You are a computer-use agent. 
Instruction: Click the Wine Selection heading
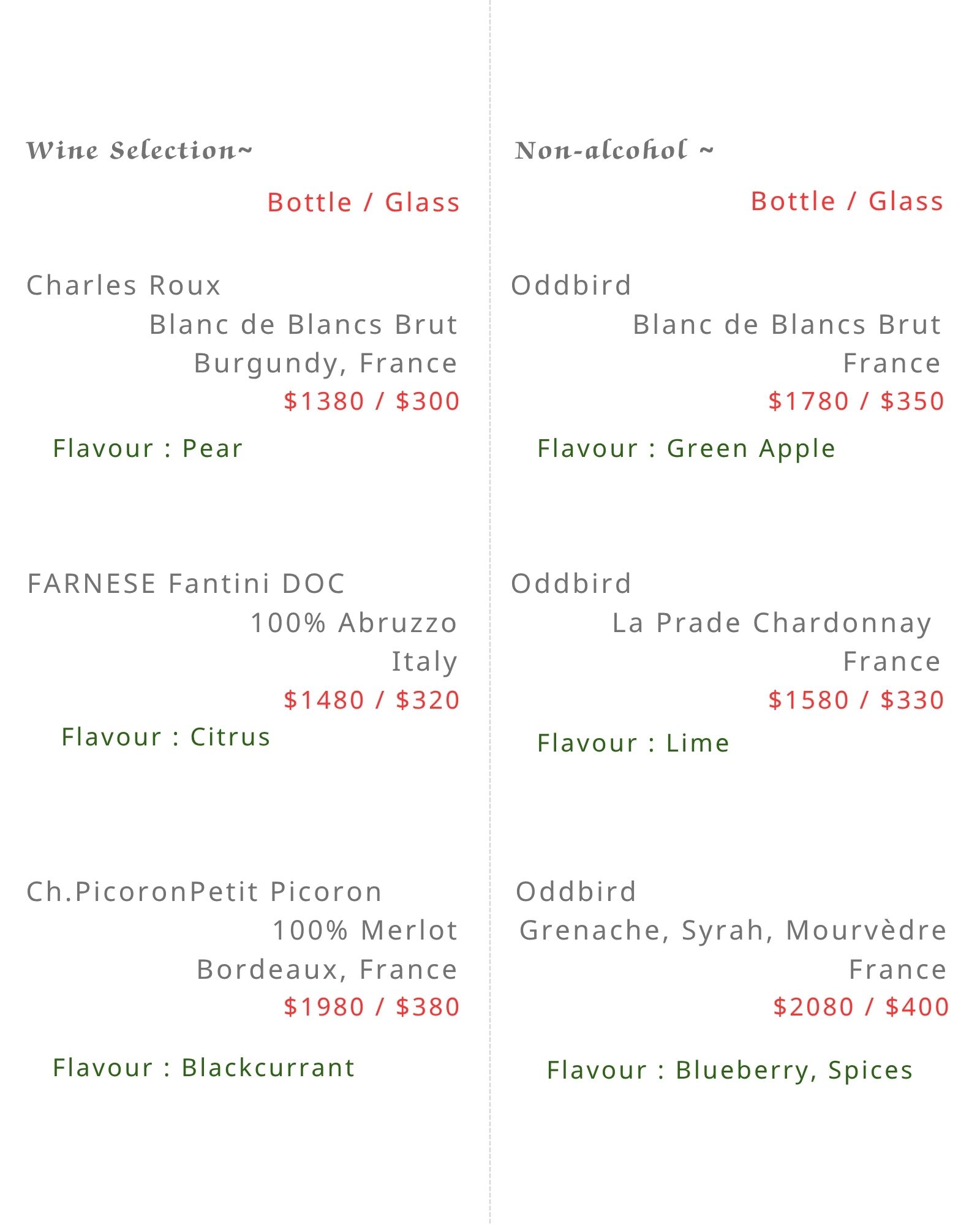click(139, 151)
